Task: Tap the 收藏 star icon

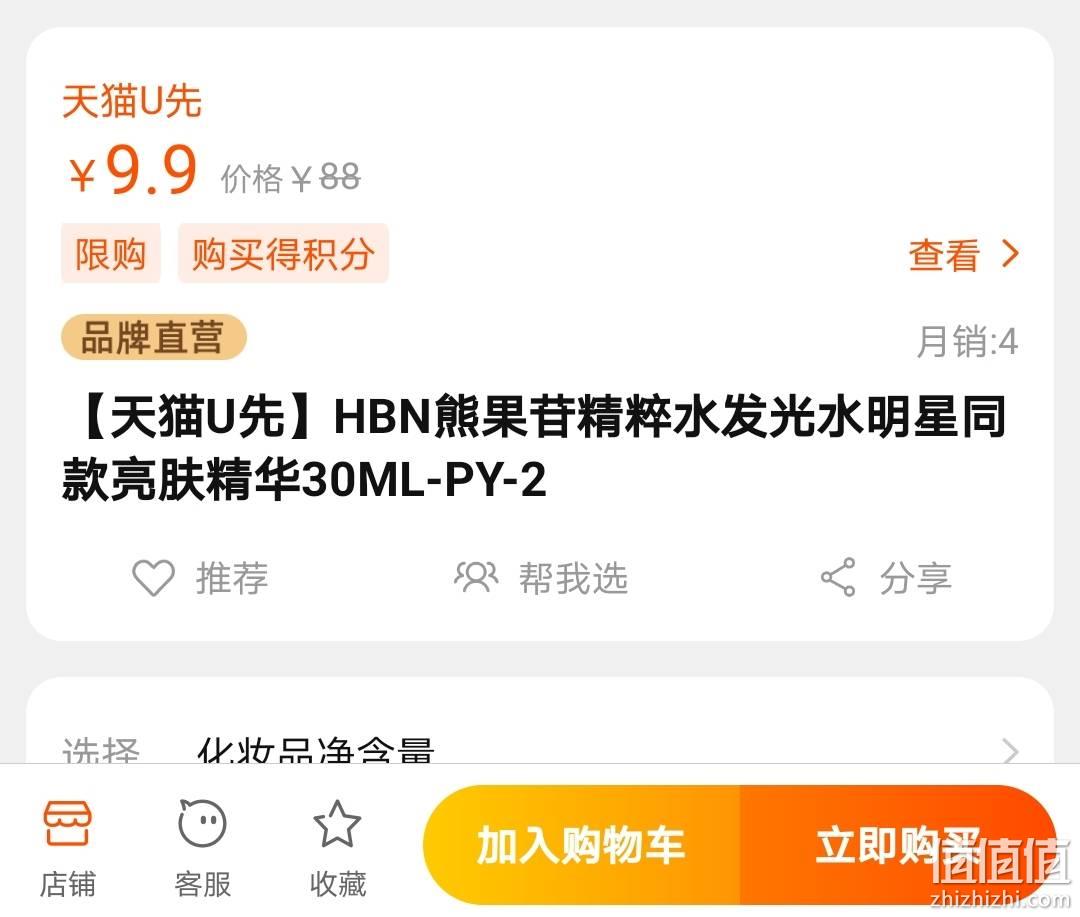Action: 337,823
